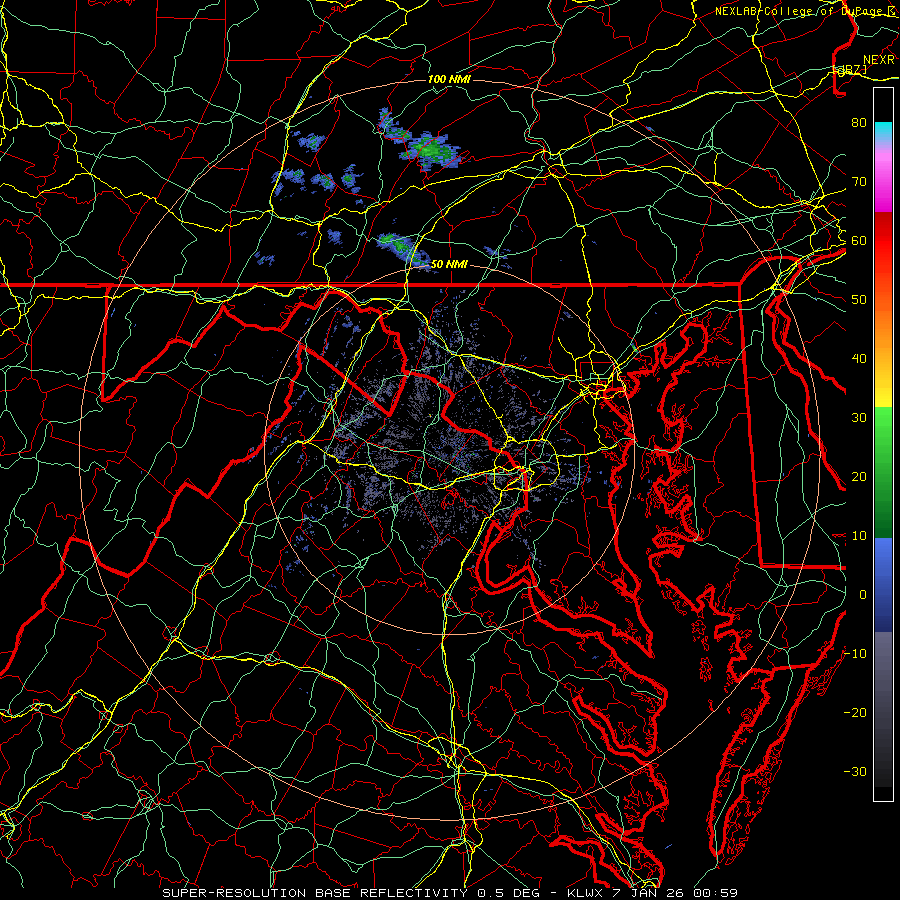Click the 70 value on the reflectivity scale
Screen dimensions: 900x900
(859, 181)
